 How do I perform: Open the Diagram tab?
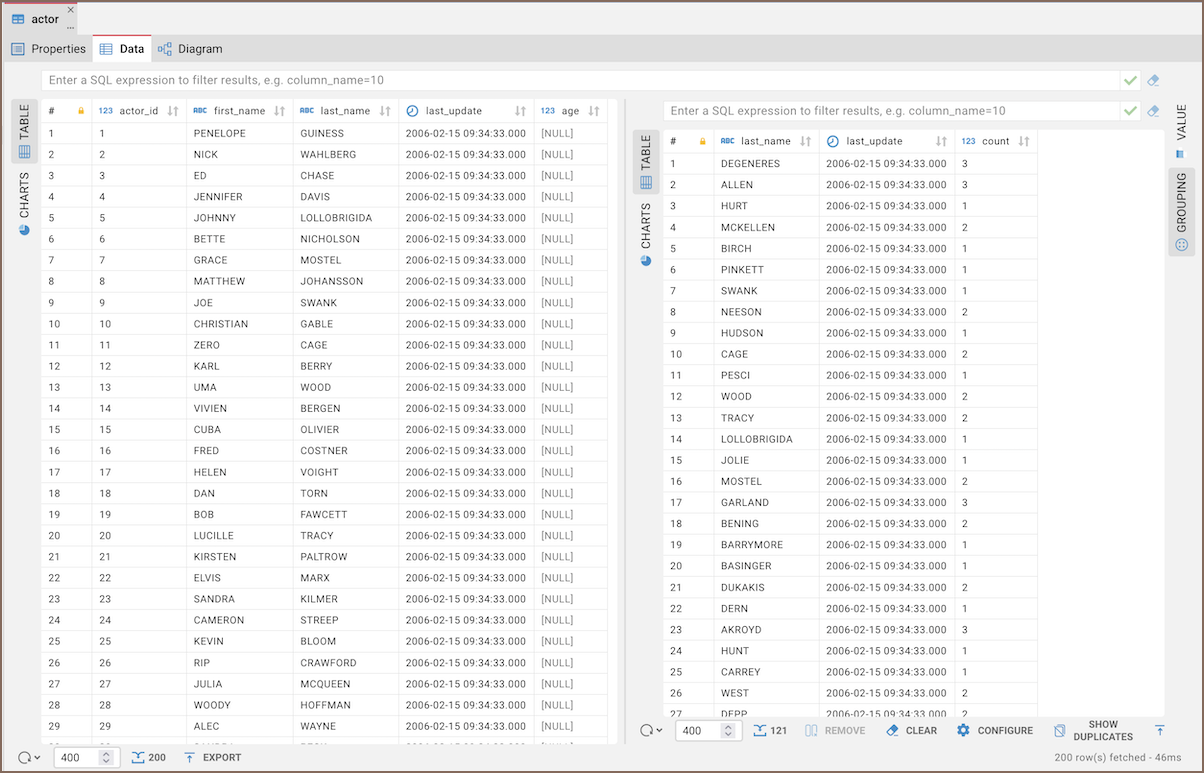190,49
